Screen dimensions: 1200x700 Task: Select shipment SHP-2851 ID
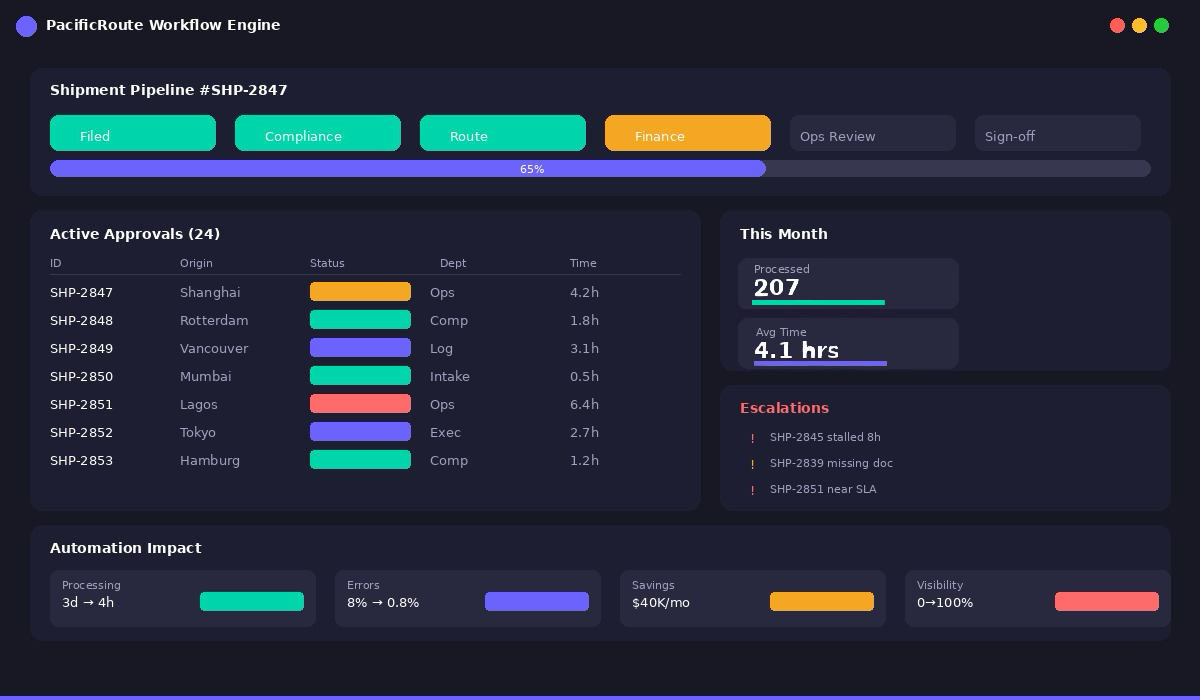pos(81,405)
